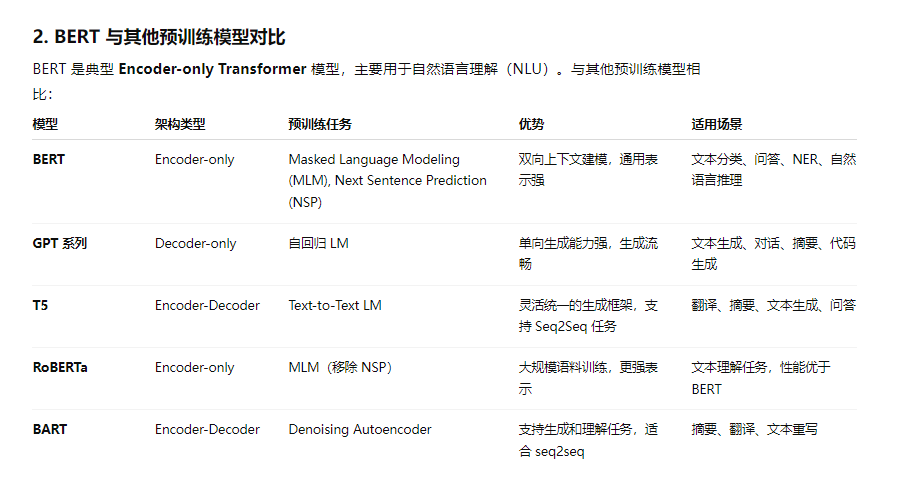Click "Decoder-only" in the GPT row

click(x=195, y=243)
